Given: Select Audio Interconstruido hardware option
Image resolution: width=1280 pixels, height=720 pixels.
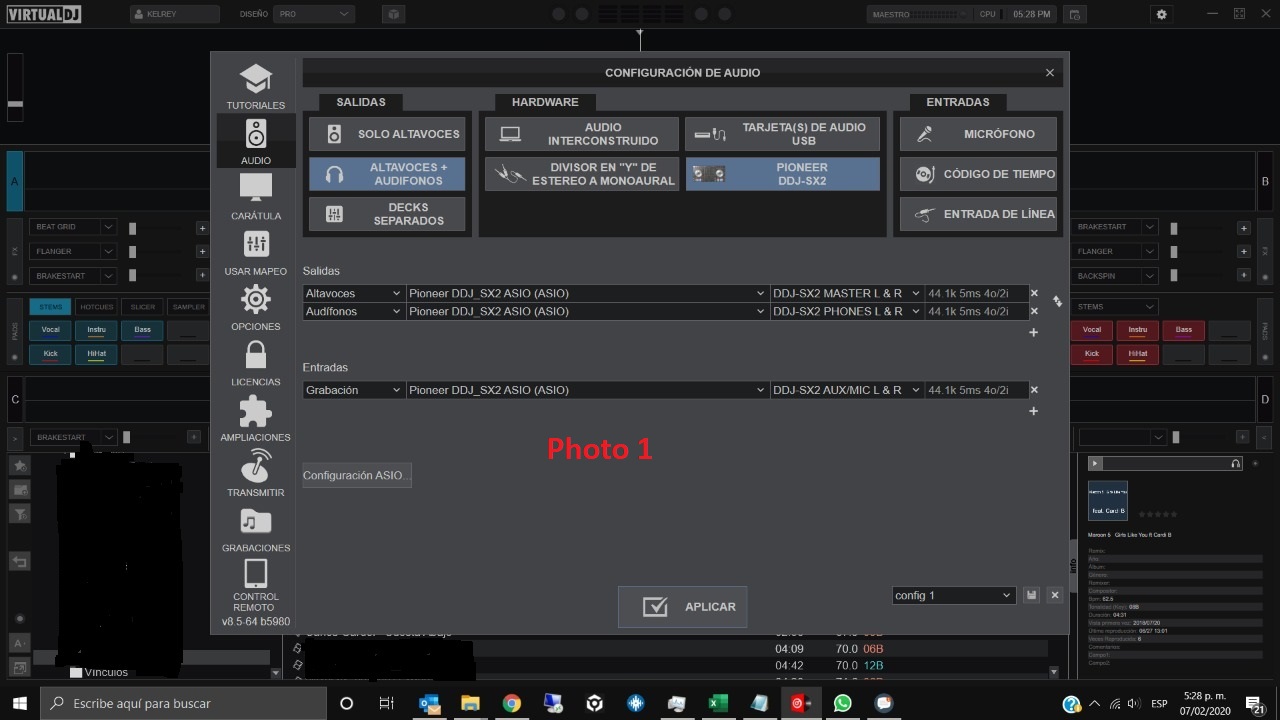Looking at the screenshot, I should tap(582, 134).
